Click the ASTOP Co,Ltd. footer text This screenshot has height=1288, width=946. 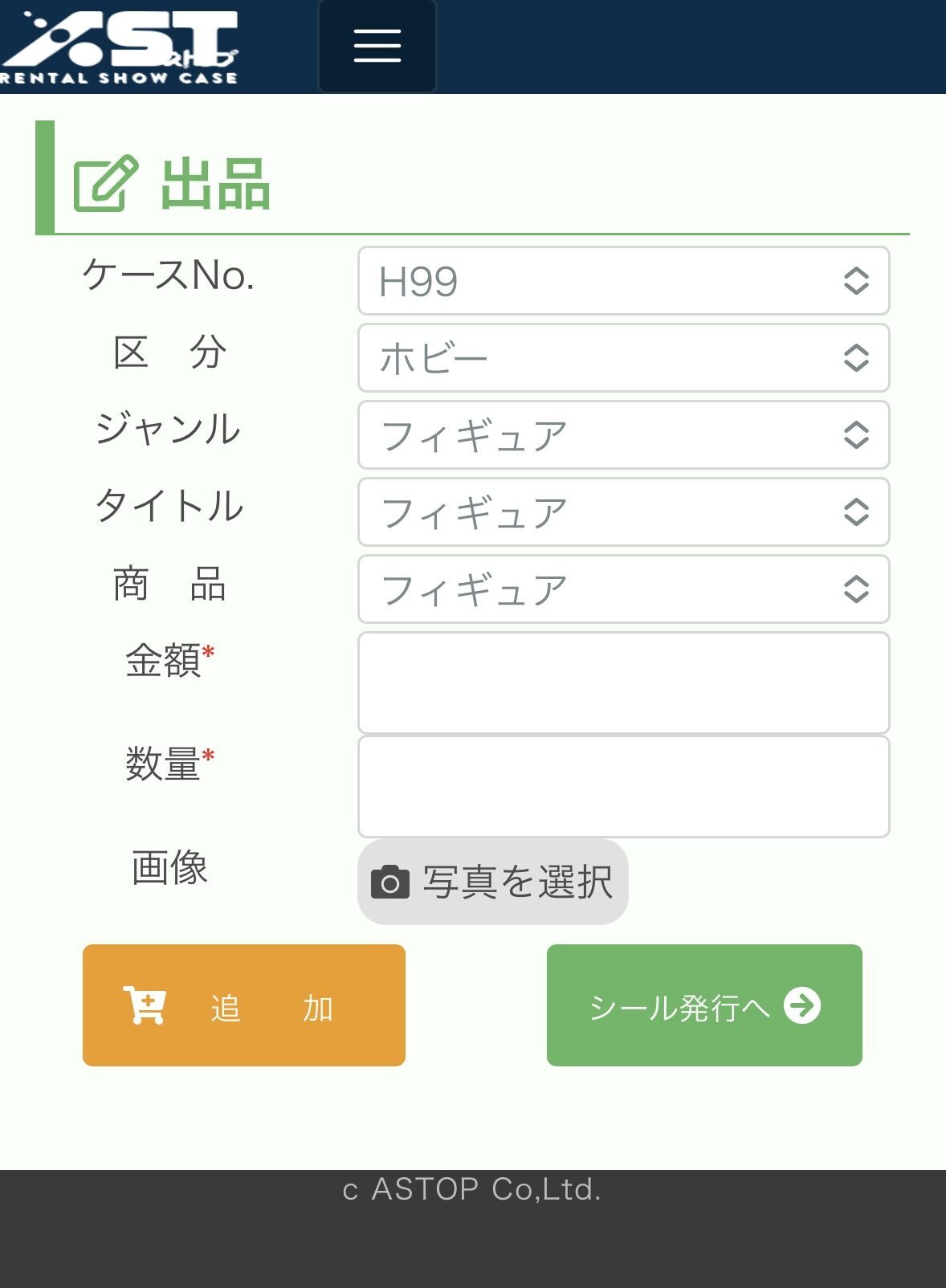pyautogui.click(x=472, y=1189)
